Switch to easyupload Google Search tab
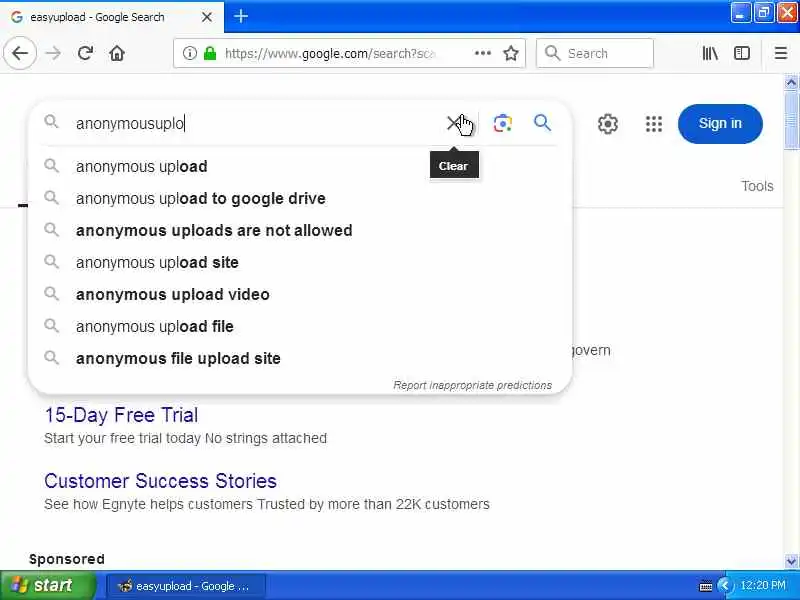 coord(112,17)
